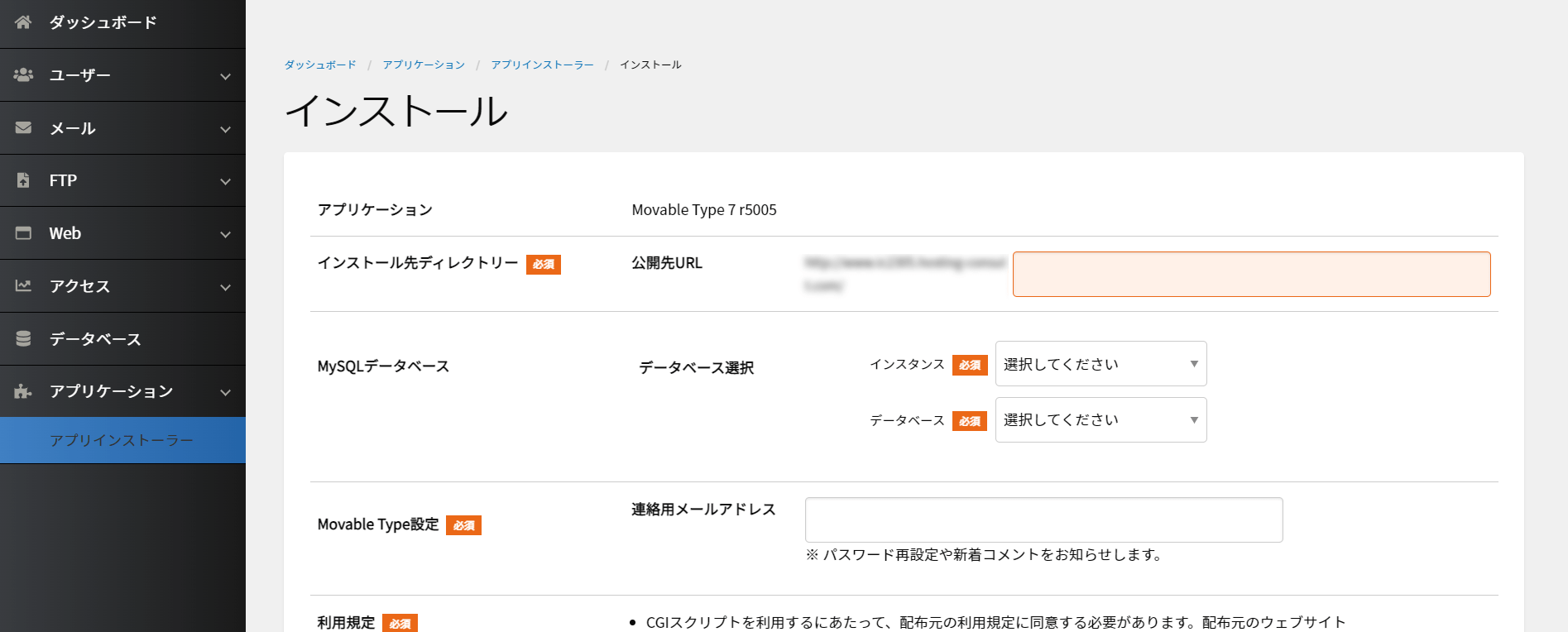Image resolution: width=1568 pixels, height=632 pixels.
Task: Go to アプリケーション breadcrumb link
Action: coord(424,65)
